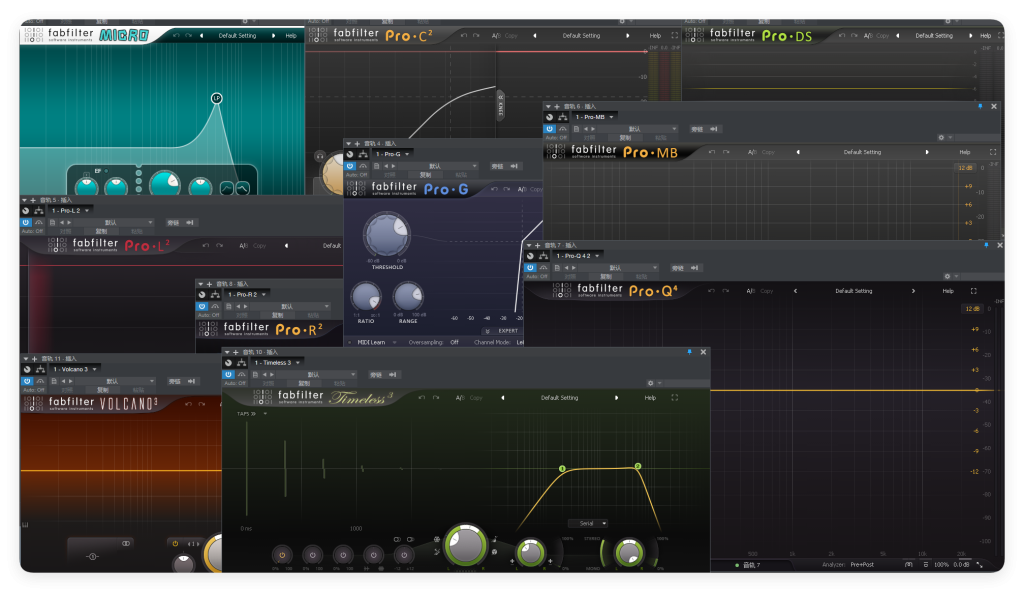Click undo arrow in the Timeless 3 header
This screenshot has height=592, width=1024.
click(422, 397)
